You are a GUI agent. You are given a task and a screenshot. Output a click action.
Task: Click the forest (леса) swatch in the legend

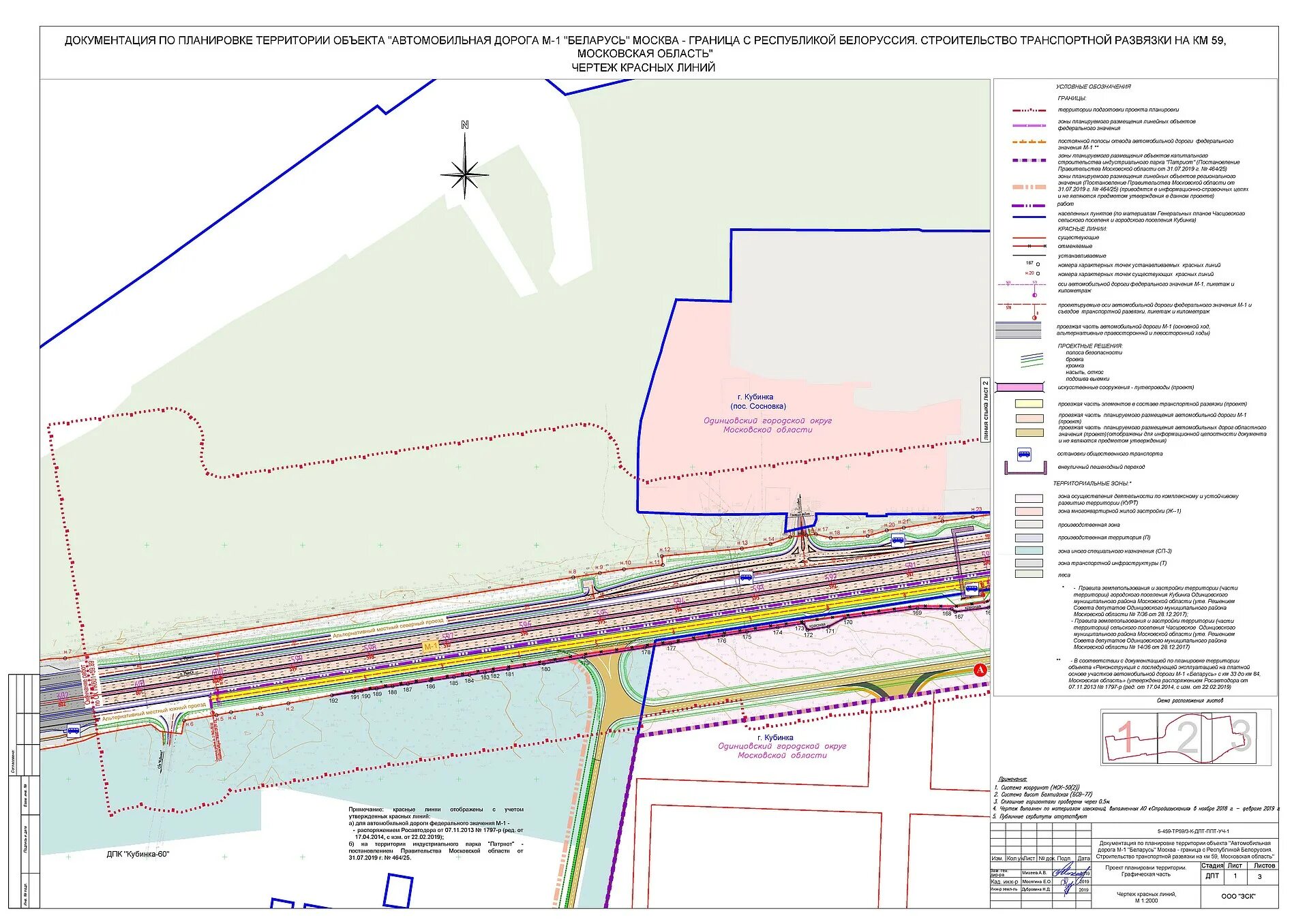[1029, 574]
